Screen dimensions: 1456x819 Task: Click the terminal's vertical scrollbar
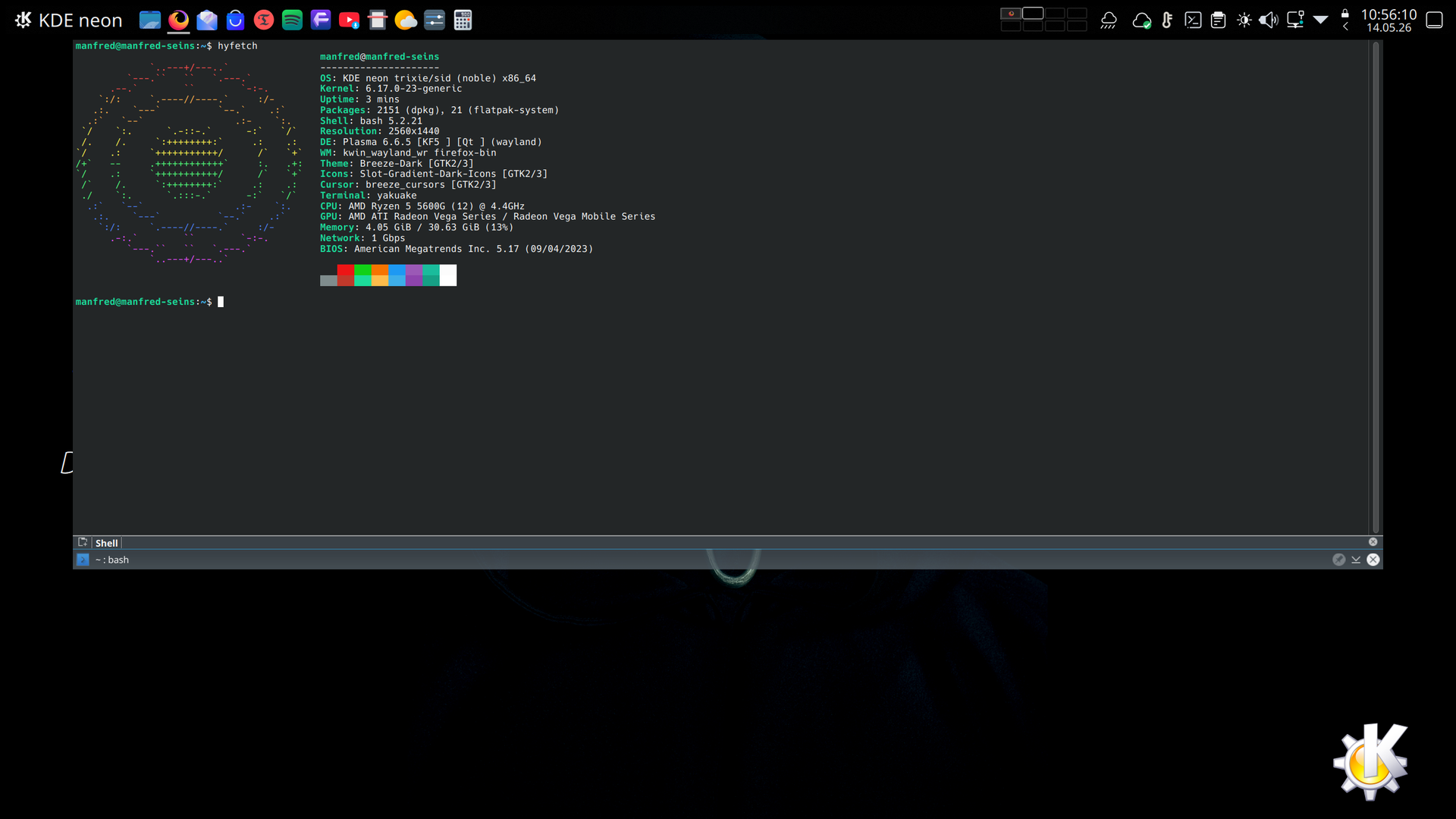pyautogui.click(x=1375, y=287)
